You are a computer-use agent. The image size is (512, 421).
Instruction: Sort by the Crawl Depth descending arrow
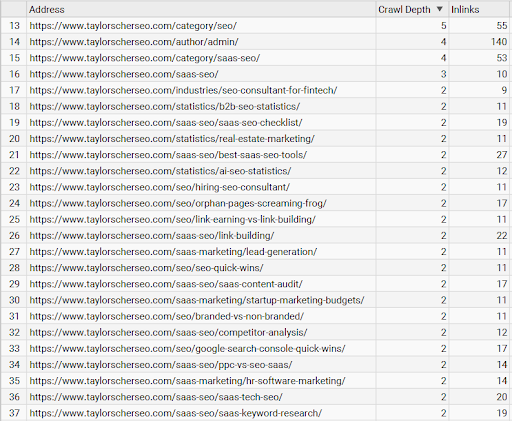tap(440, 9)
